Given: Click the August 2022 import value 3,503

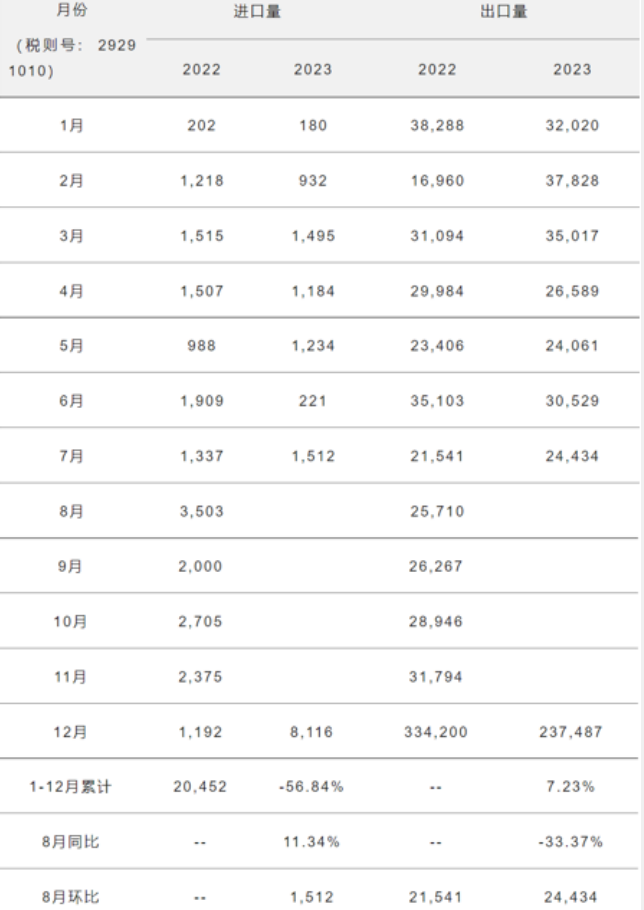Looking at the screenshot, I should [x=201, y=511].
